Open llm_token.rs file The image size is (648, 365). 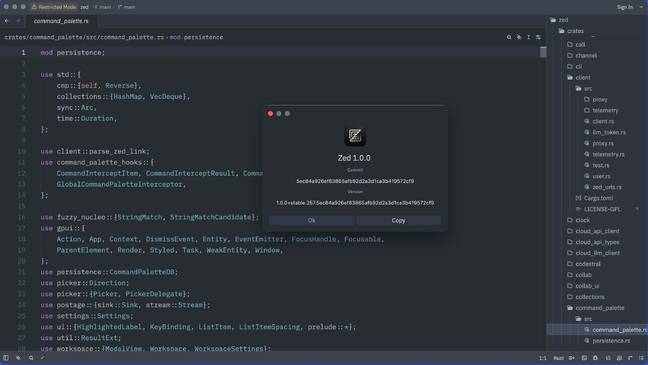[605, 132]
